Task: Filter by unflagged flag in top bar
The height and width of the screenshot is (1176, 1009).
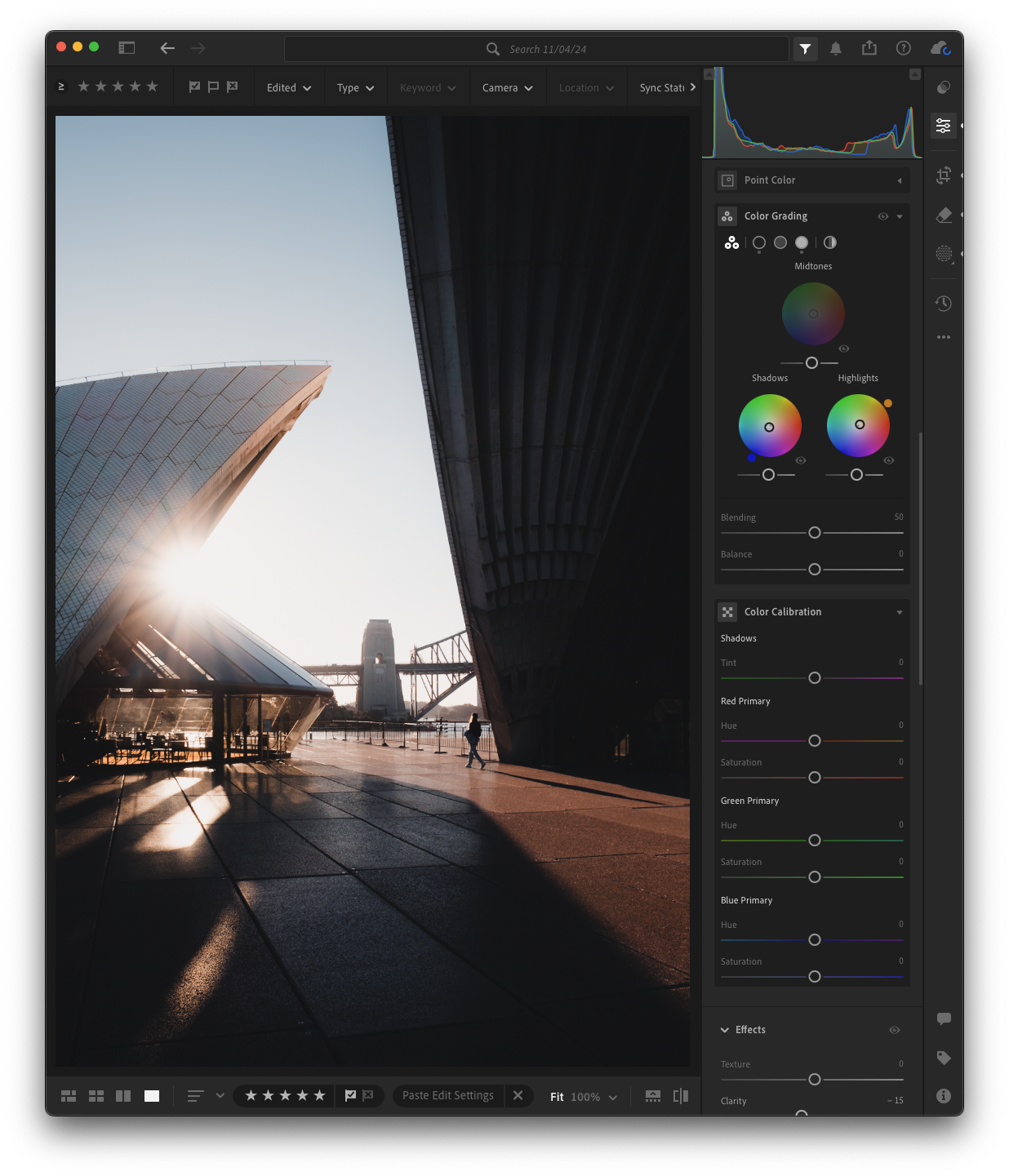Action: (x=213, y=87)
